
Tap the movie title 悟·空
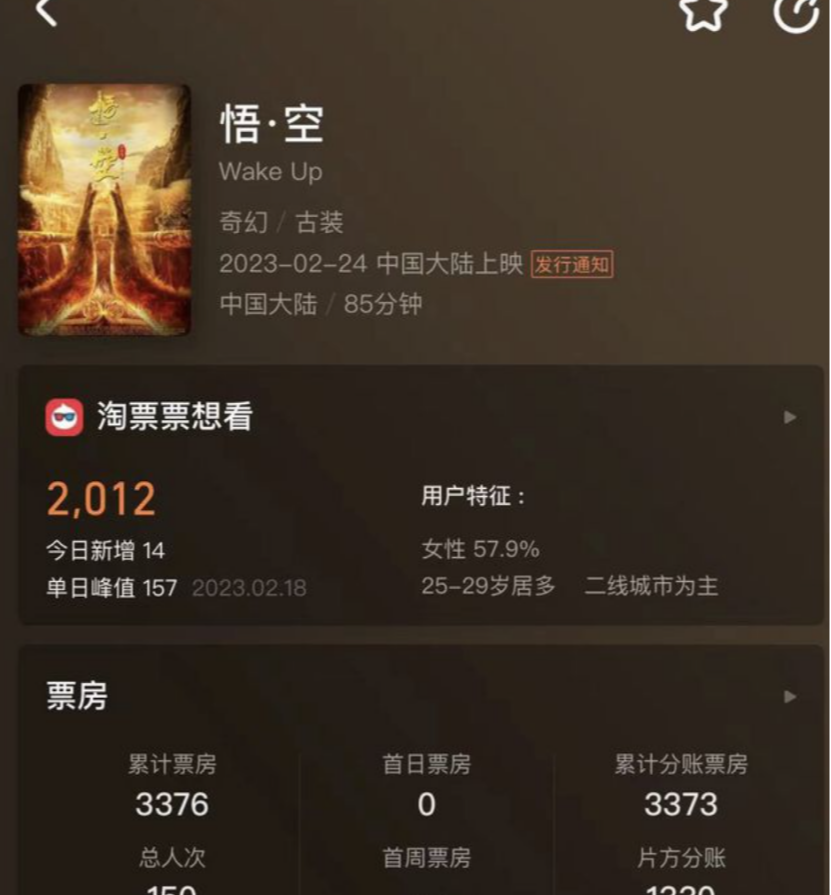click(272, 123)
